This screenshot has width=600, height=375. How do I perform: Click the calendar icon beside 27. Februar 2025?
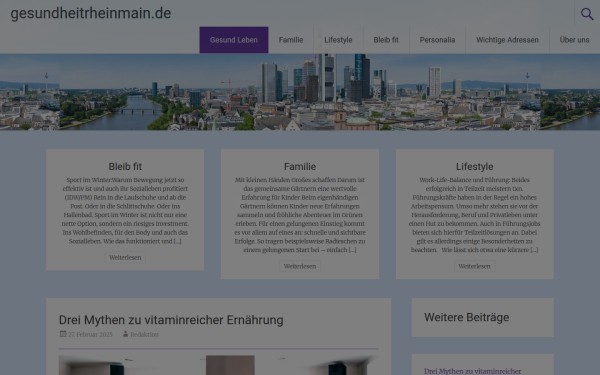coord(63,334)
